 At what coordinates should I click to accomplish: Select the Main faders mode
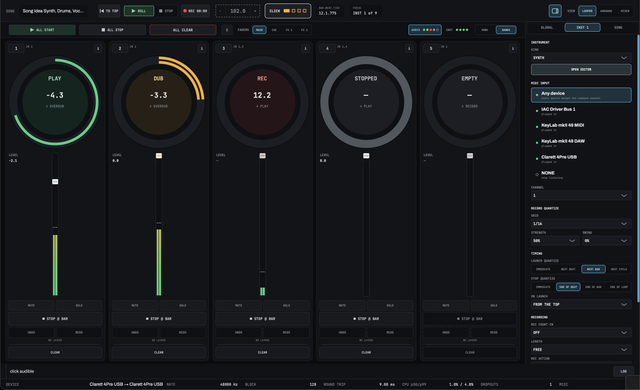click(x=259, y=30)
